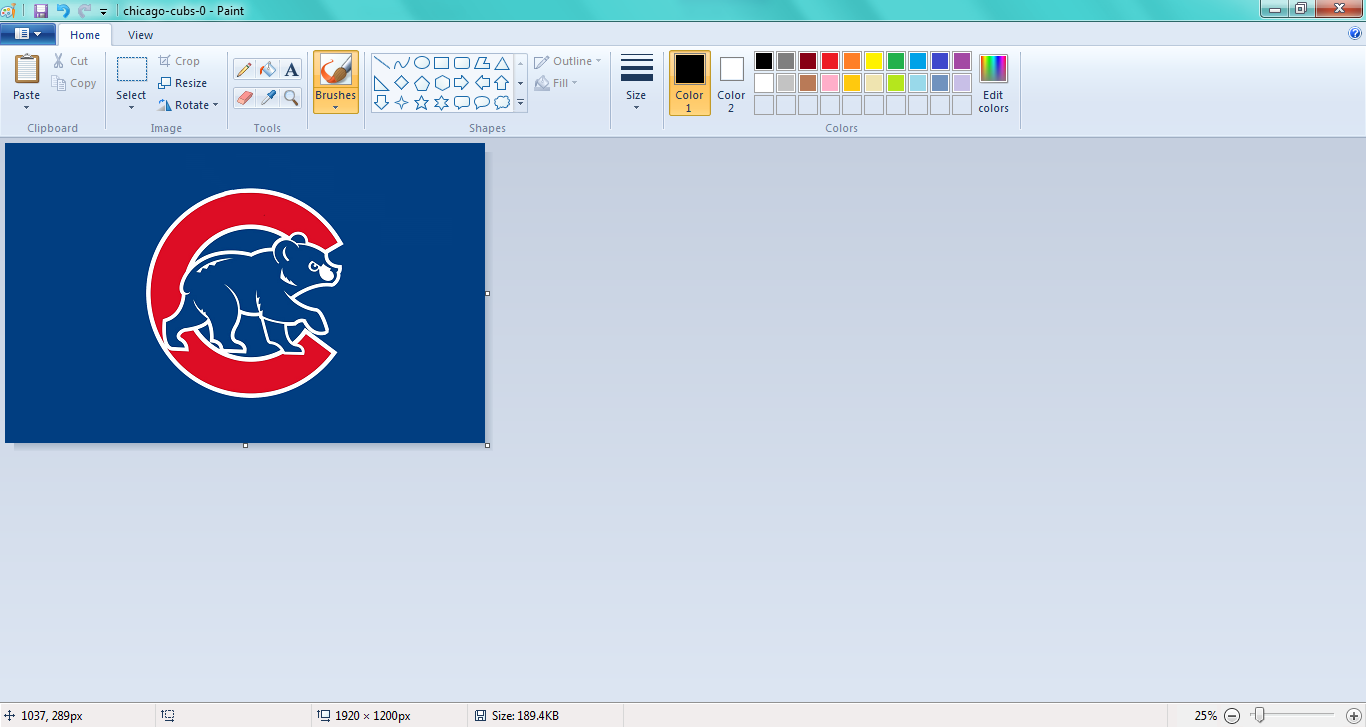Click the rectangular Select tool button
Viewport: 1366px width, 728px height.
(131, 70)
